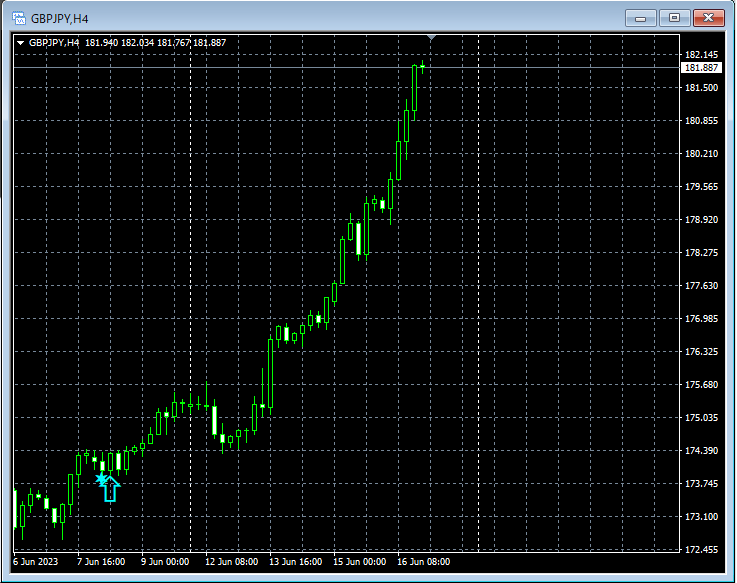Minimize the GBPJPY,H4 chart window

640,18
